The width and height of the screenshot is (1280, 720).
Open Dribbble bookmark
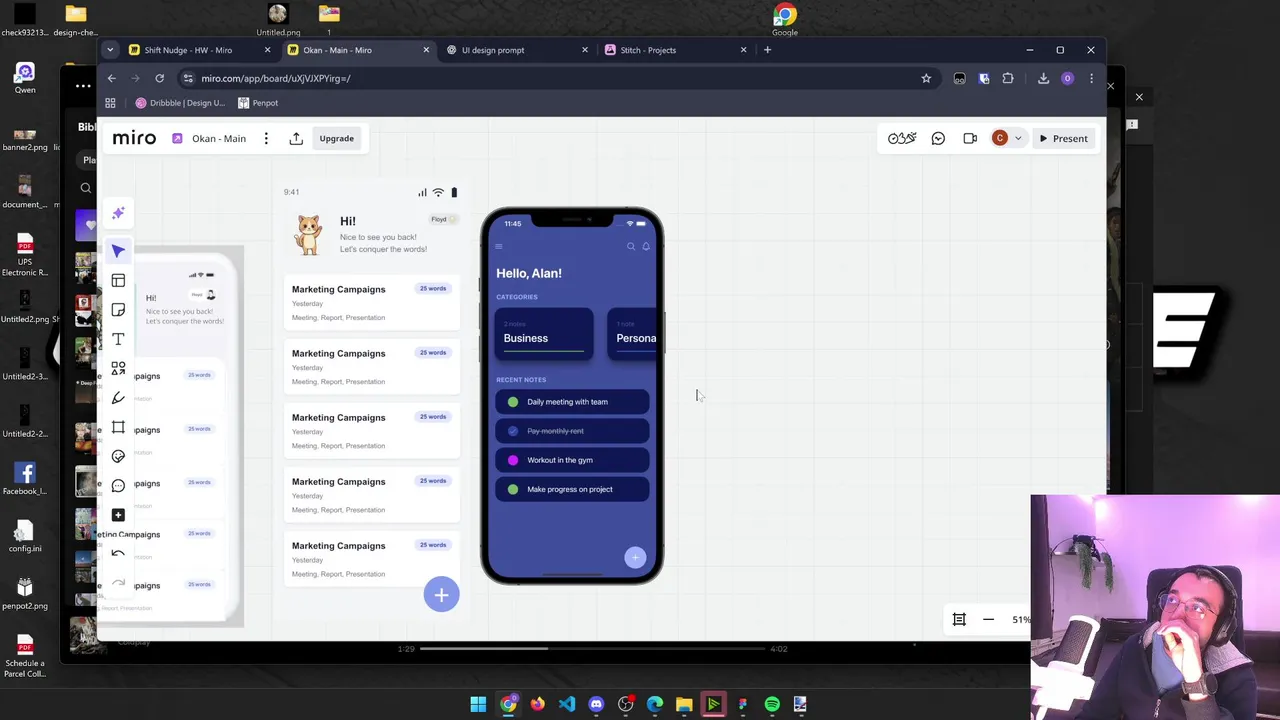pos(180,103)
